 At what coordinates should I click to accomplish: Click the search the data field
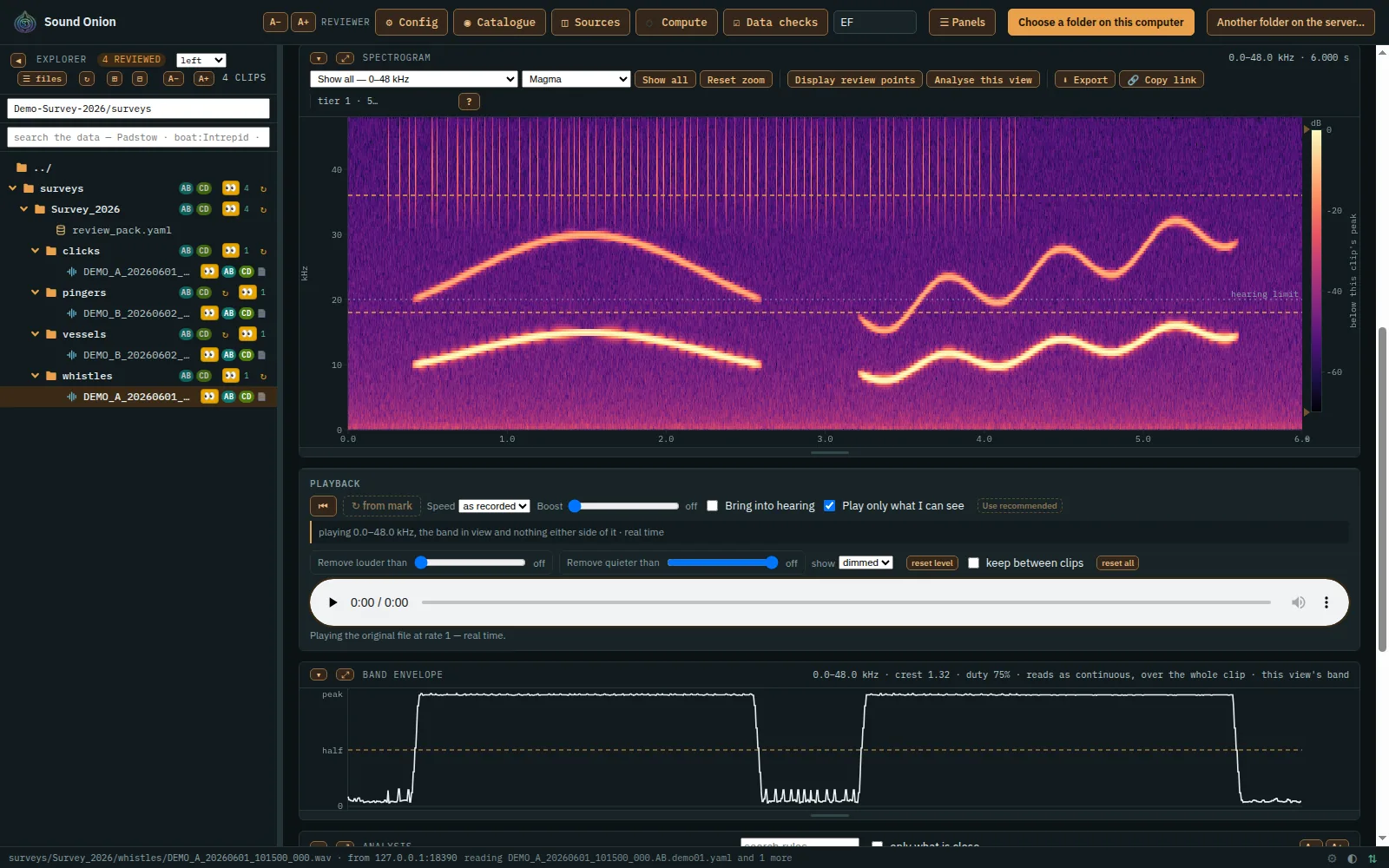pos(138,137)
